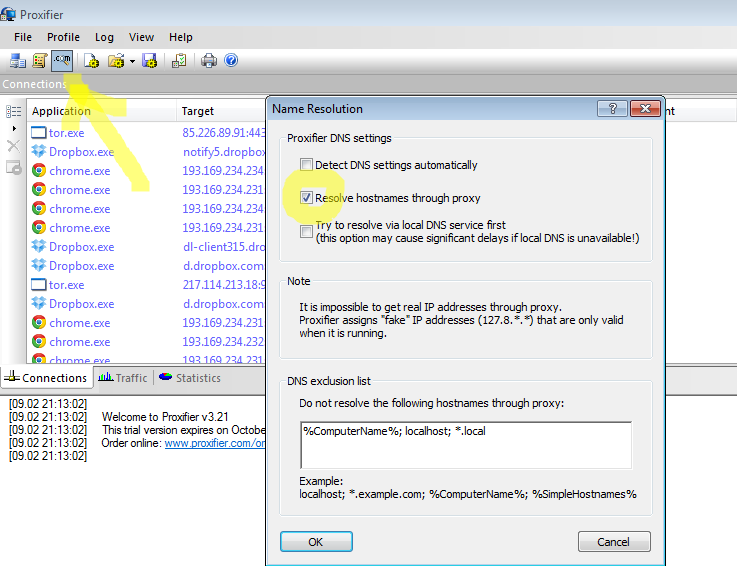The height and width of the screenshot is (566, 737).
Task: Click the Application column header
Action: click(x=61, y=111)
